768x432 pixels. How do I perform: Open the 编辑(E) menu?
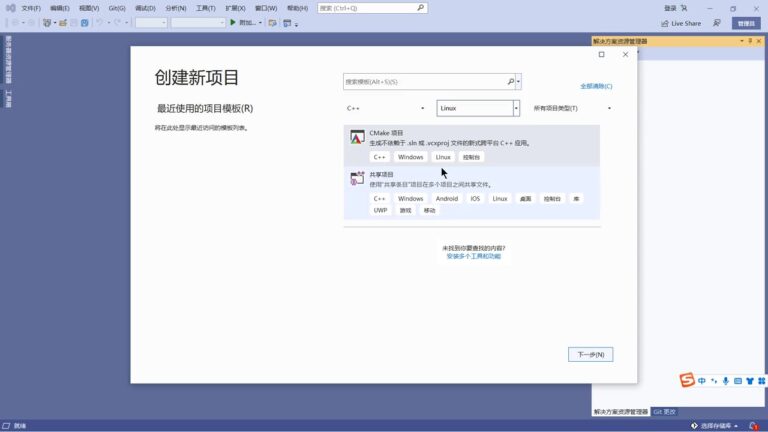(x=60, y=8)
